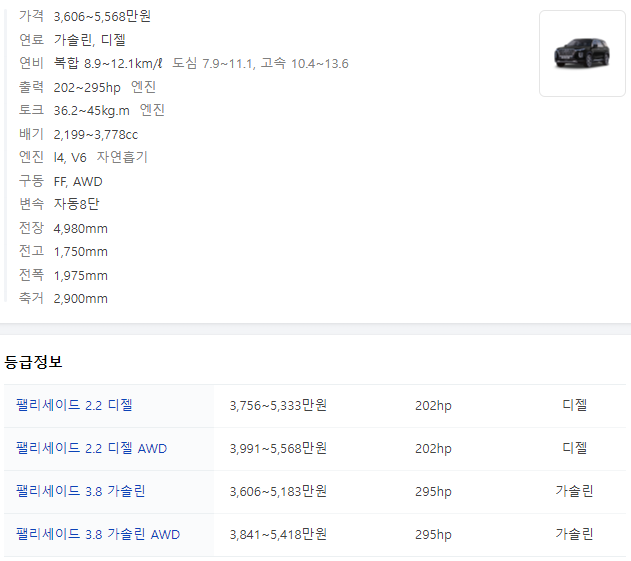Click the 출력 202~295hp value

coord(87,87)
